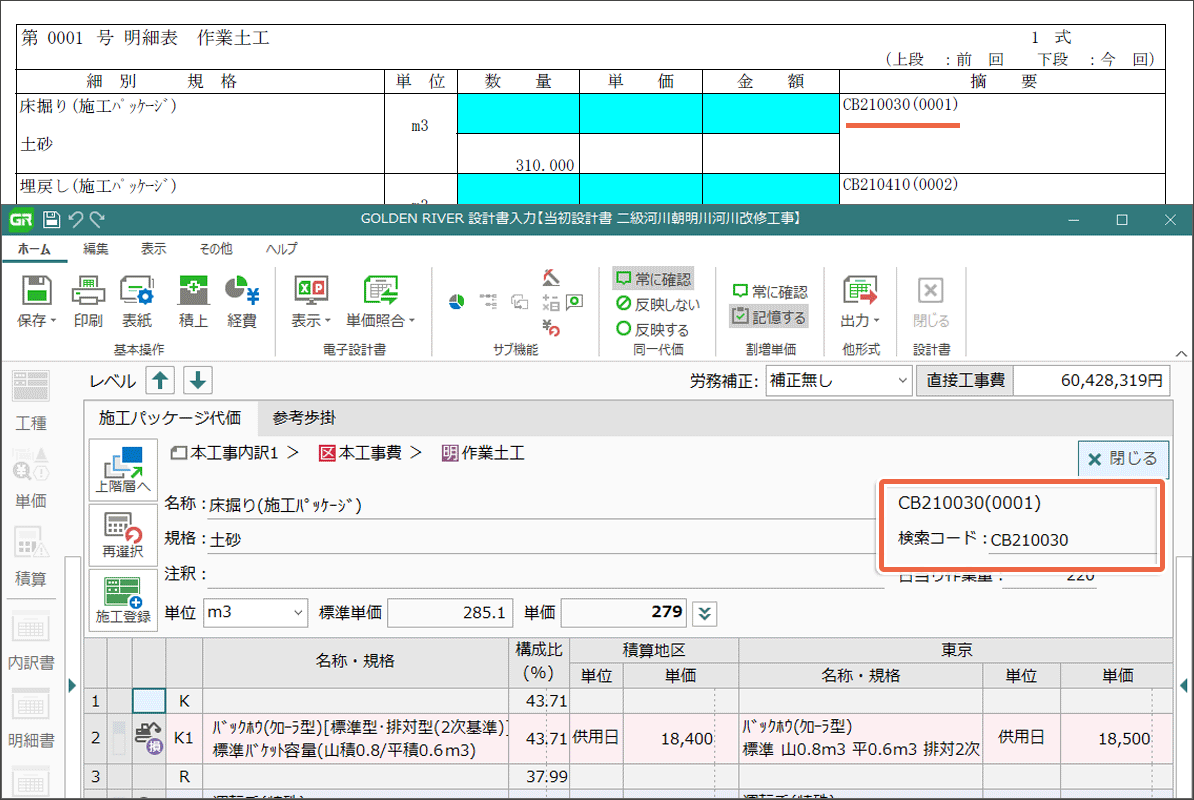Select 常に確認 under 同一代価
1194x800 pixels.
tap(653, 279)
